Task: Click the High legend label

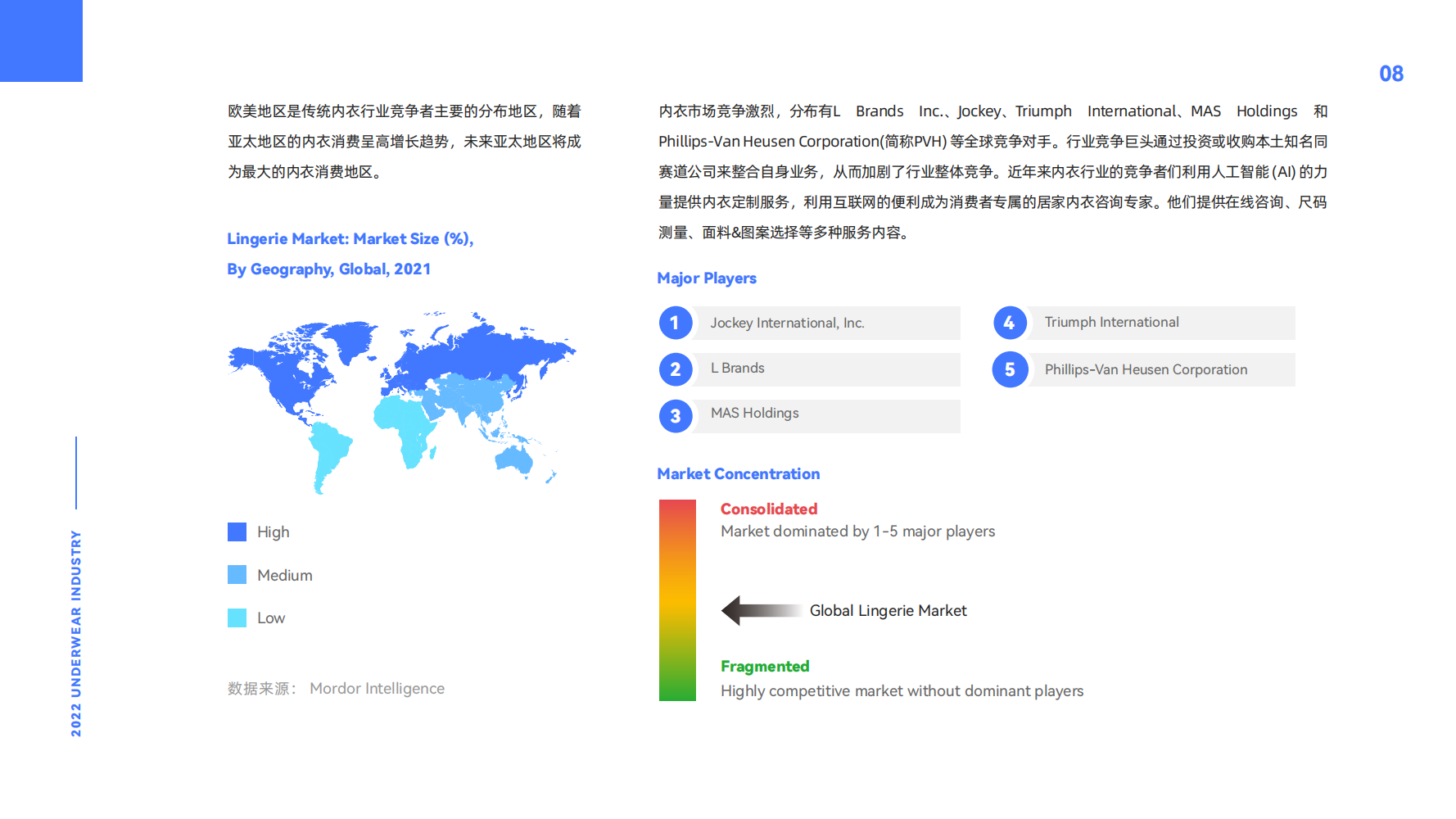Action: point(273,532)
